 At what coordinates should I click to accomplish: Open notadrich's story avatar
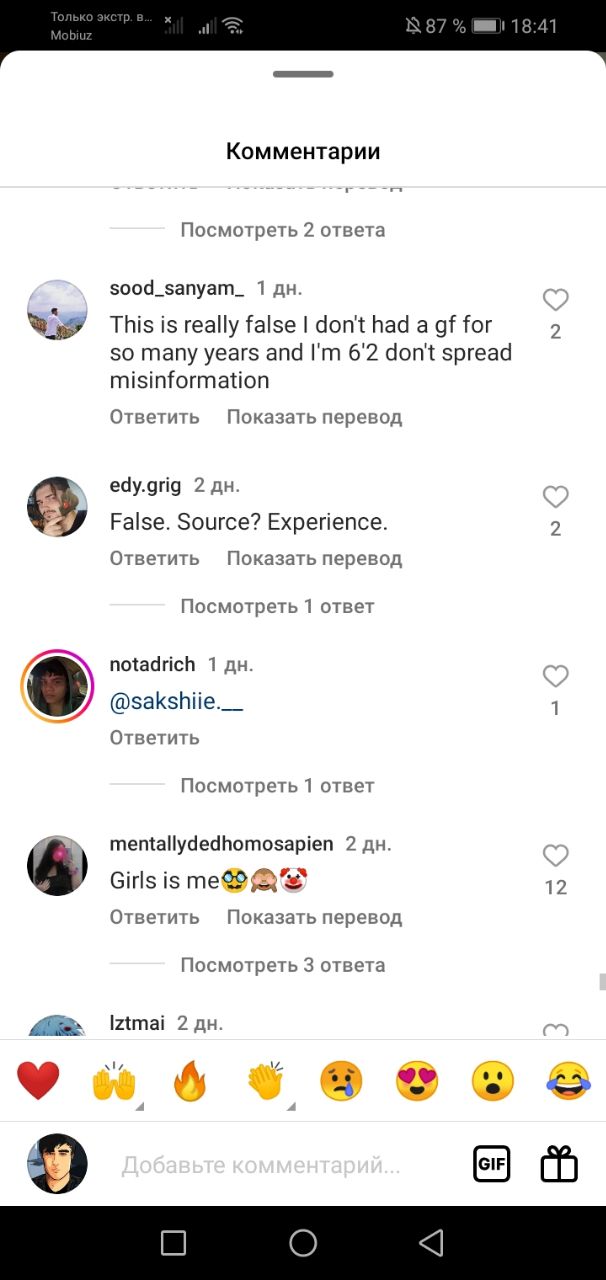[x=57, y=686]
